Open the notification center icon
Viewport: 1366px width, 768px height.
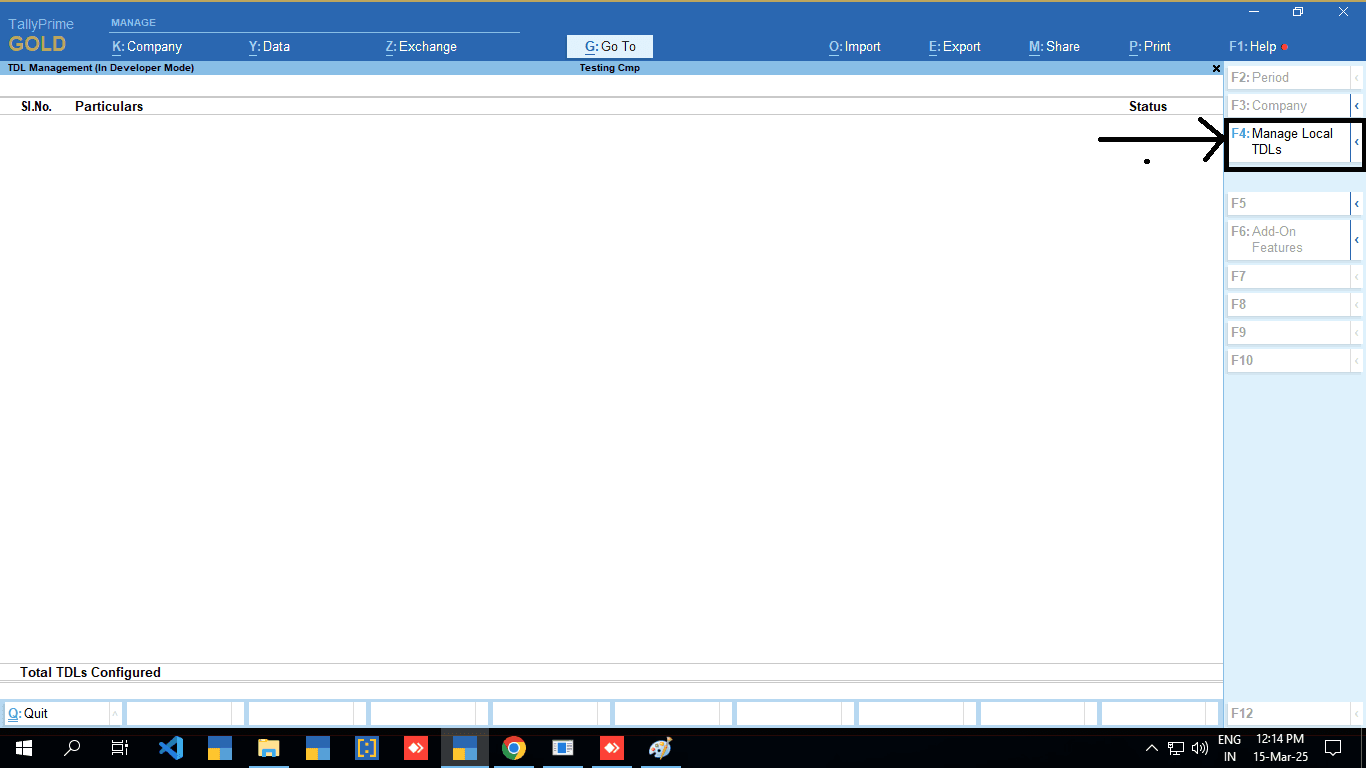click(1333, 747)
